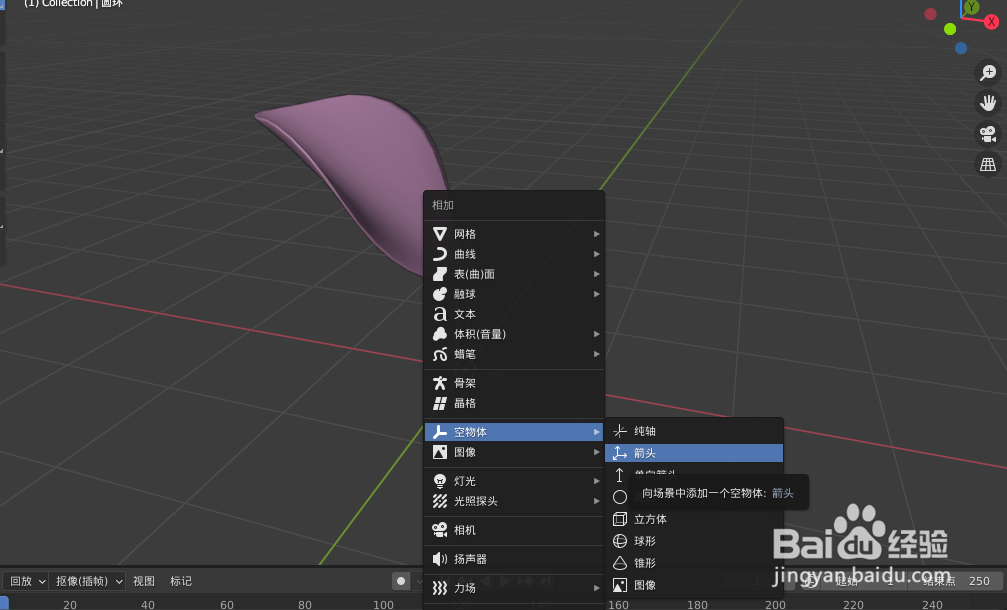Activate the Pan hand icon
Viewport: 1007px width, 610px height.
tap(988, 102)
